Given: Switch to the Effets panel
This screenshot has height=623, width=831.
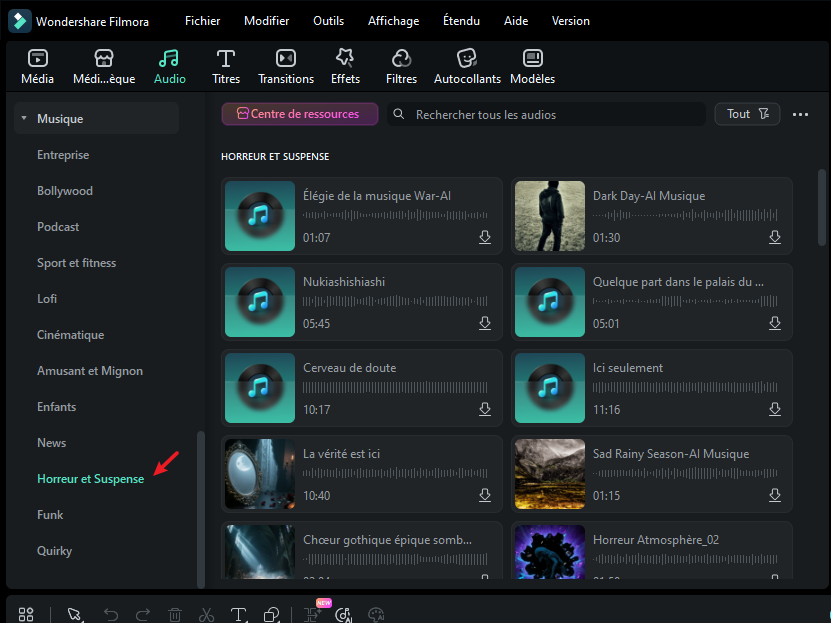Looking at the screenshot, I should click(x=345, y=67).
